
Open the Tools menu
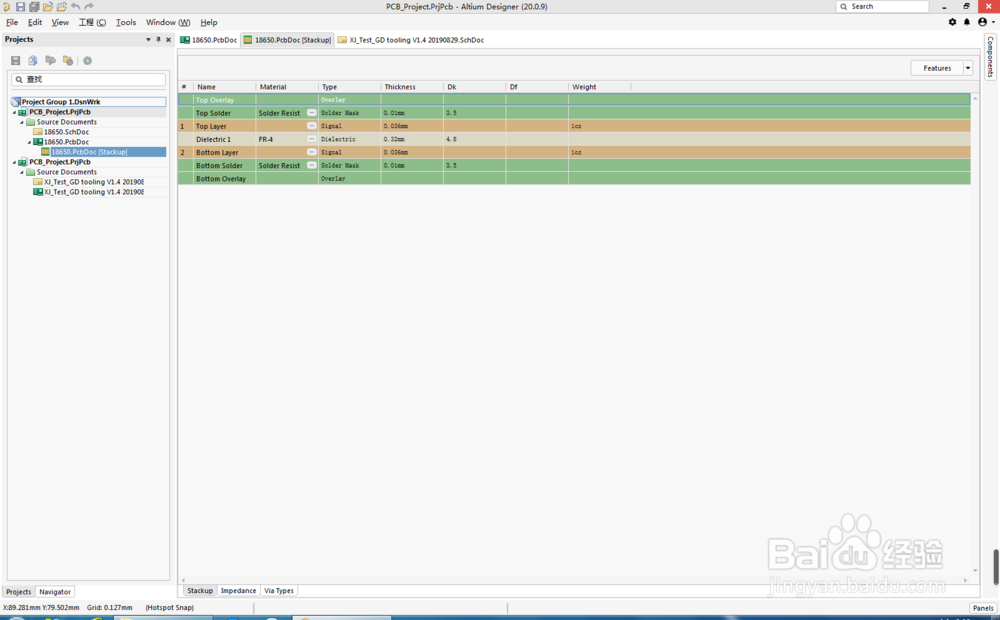[126, 22]
